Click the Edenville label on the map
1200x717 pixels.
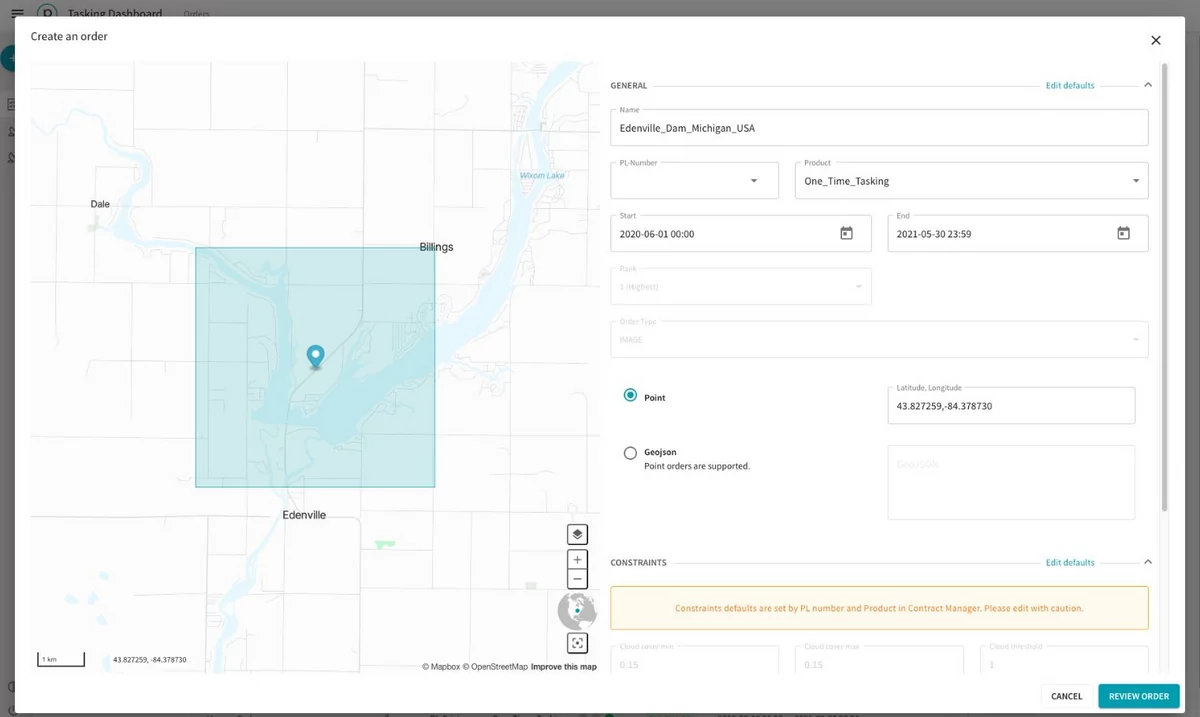pyautogui.click(x=303, y=515)
